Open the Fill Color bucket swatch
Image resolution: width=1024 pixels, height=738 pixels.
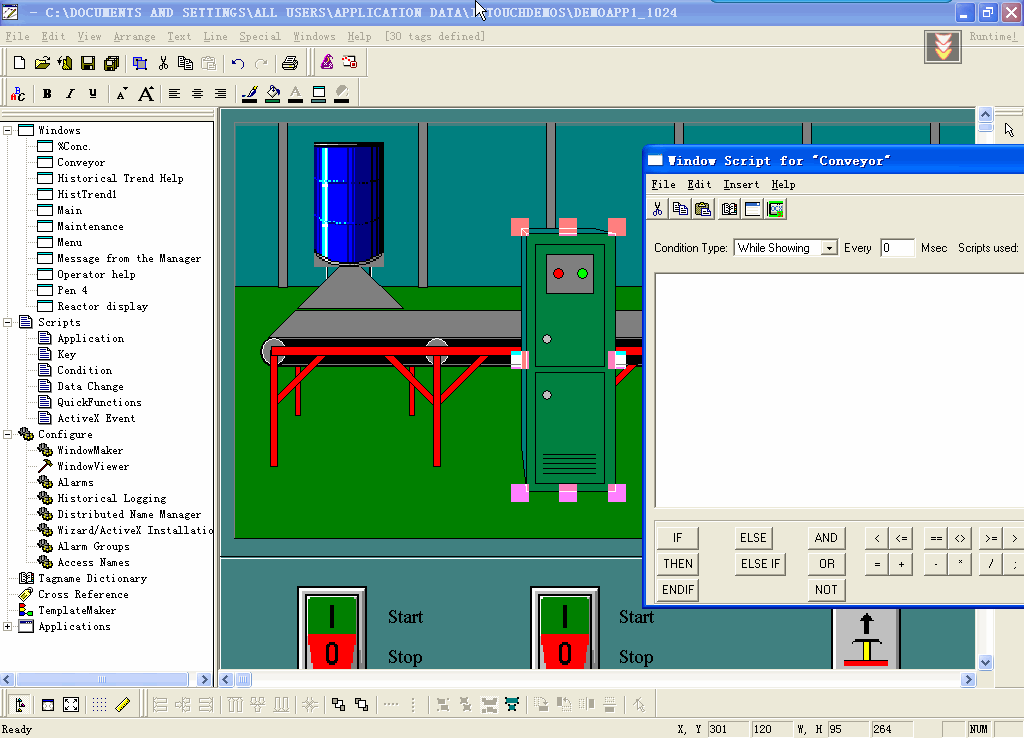(x=273, y=93)
